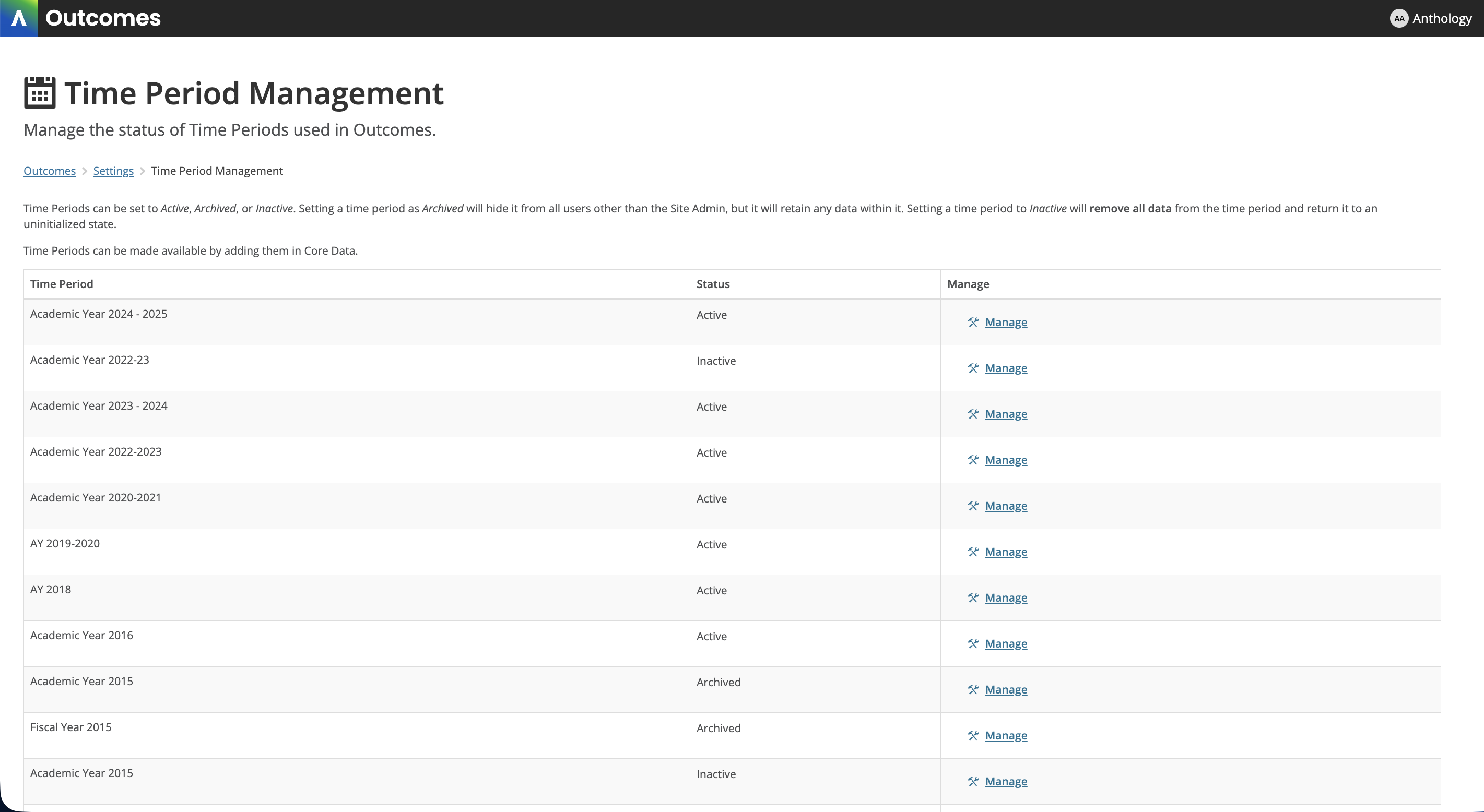Screen dimensions: 1484x812
Task: Click tools icon for Academic Year 2024 - 2025
Action: coord(973,323)
